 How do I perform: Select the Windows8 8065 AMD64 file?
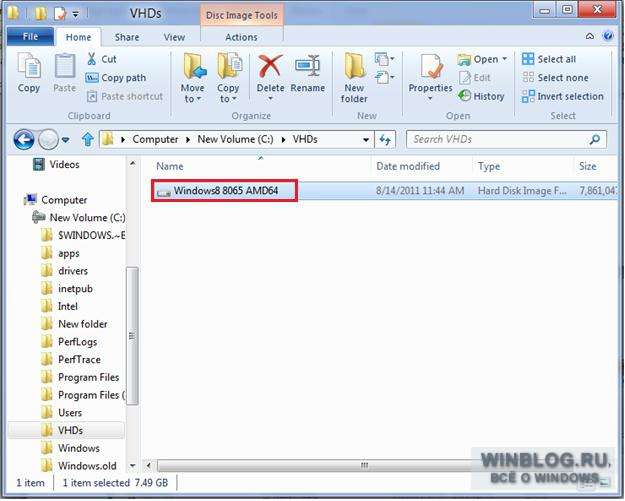(224, 191)
